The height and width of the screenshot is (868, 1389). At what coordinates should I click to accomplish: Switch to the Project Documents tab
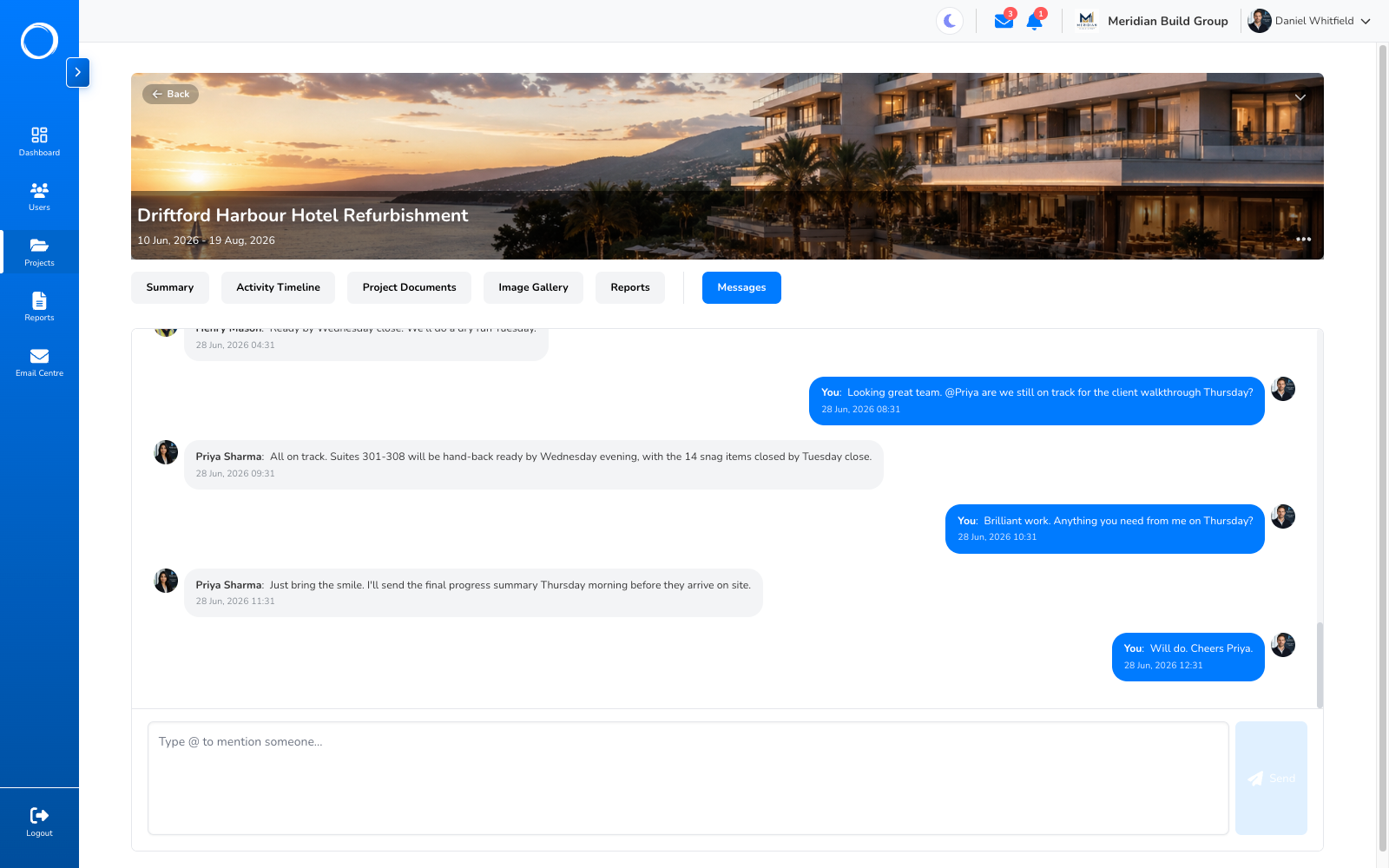pos(409,287)
